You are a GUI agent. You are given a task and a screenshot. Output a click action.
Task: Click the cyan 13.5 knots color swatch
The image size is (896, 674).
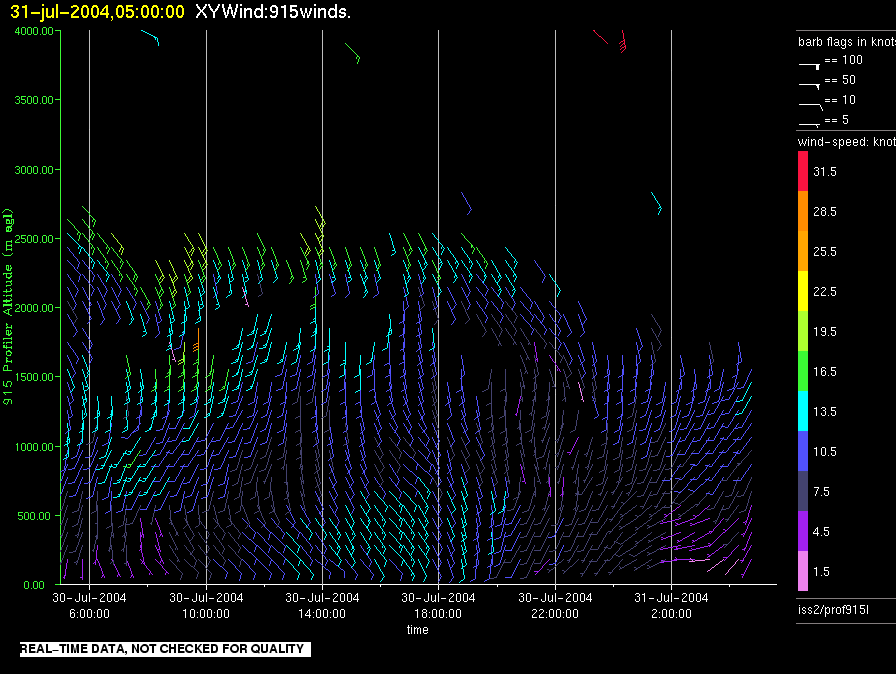click(x=803, y=411)
